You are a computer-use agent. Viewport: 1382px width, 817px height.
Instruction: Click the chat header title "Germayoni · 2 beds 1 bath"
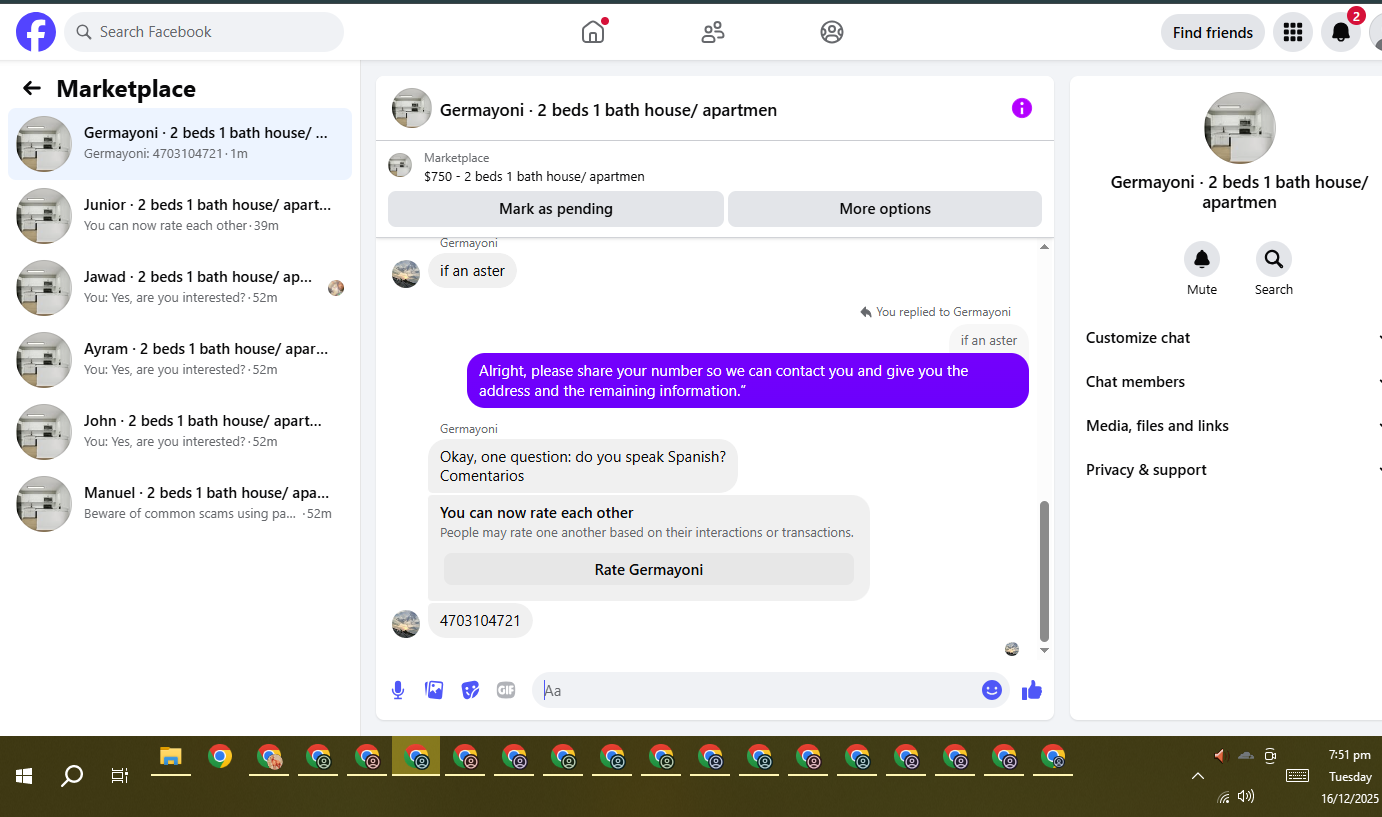tap(608, 110)
